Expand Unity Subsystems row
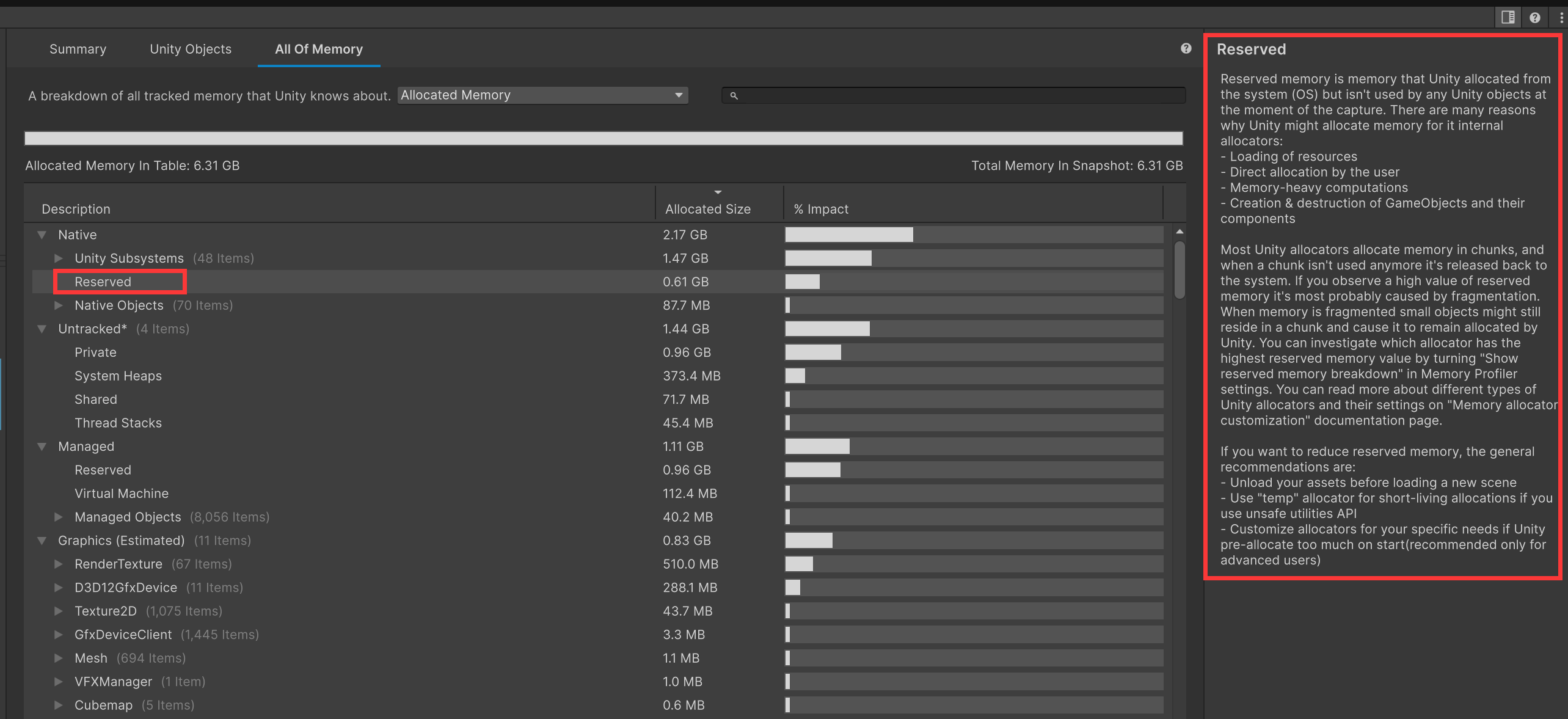This screenshot has width=1568, height=719. [59, 258]
